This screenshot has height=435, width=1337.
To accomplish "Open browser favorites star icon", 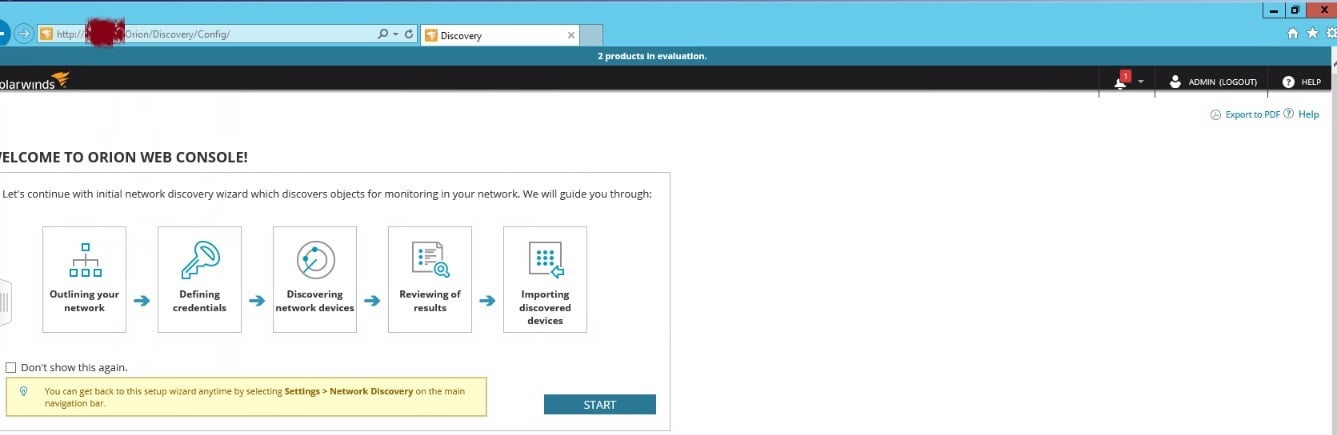I will click(x=1312, y=34).
